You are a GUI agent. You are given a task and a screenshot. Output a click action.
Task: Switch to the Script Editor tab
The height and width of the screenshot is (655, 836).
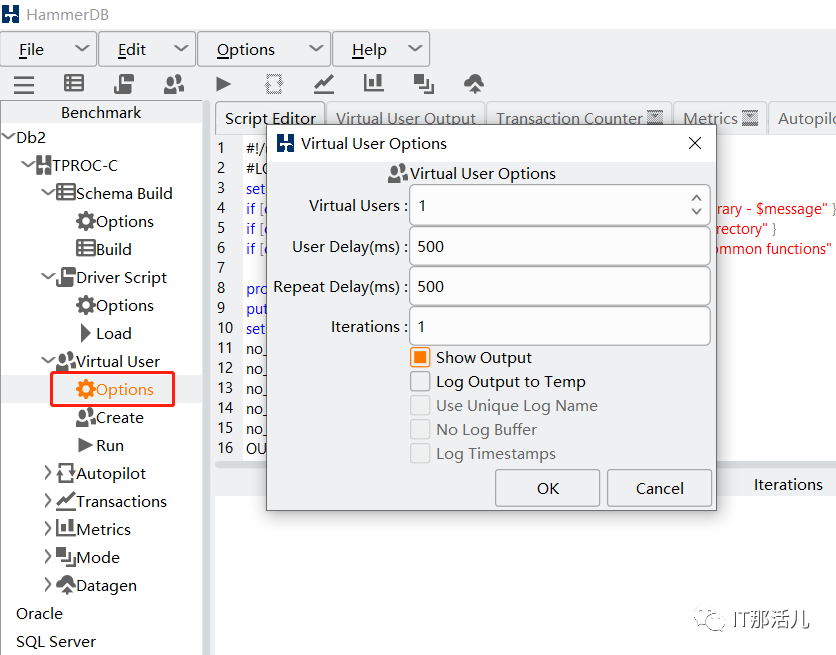[x=270, y=118]
